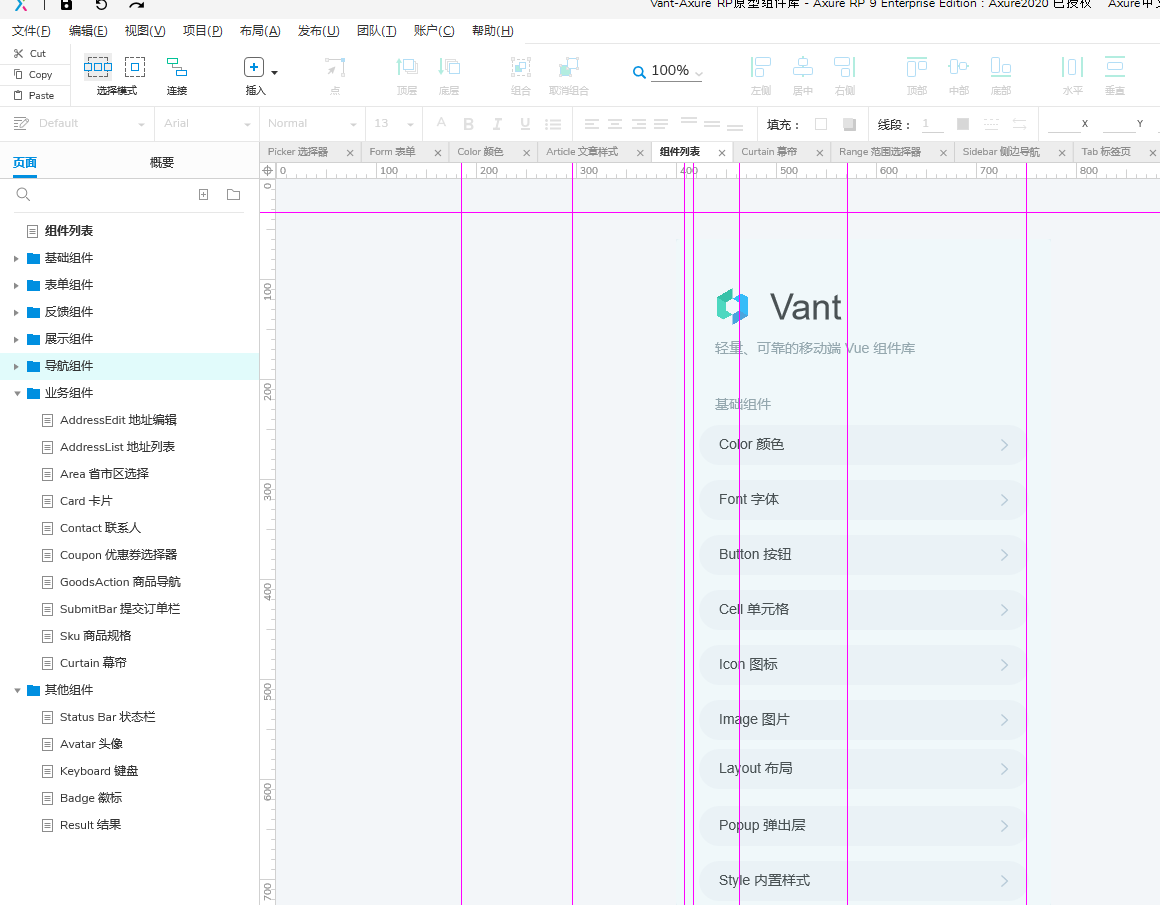Screen dimensions: 1160x905
Task: Click the add page icon in Pages panel
Action: (204, 195)
